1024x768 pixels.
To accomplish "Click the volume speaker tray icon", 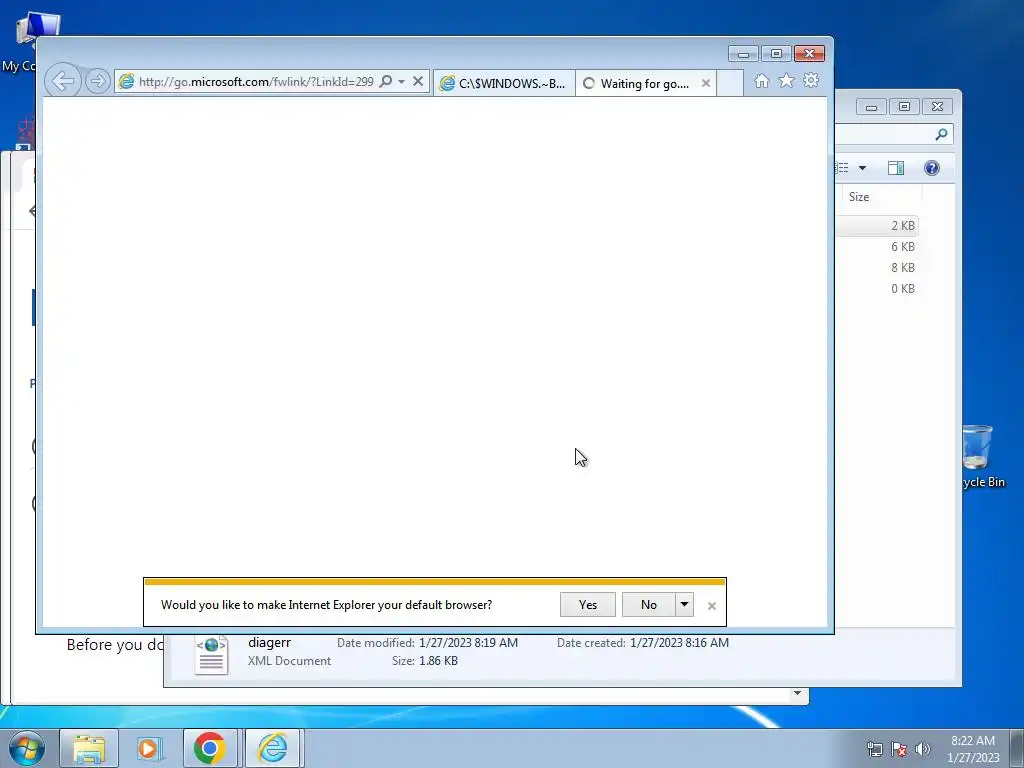I will (922, 749).
